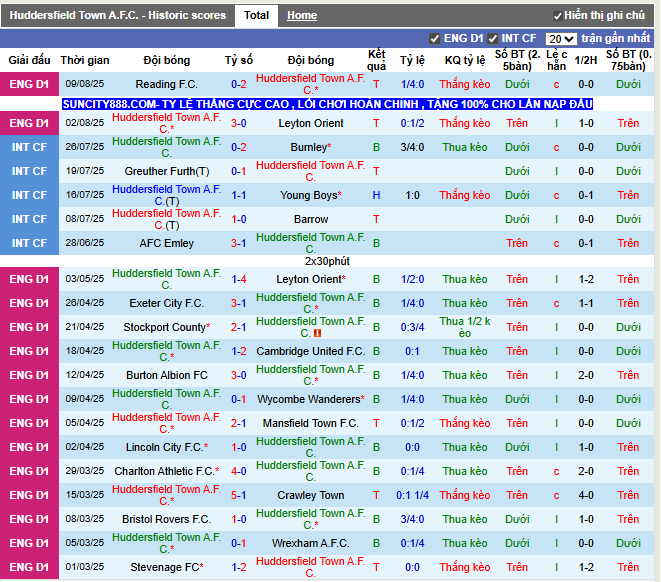Screen dimensions: 661x582
Task: Switch to the Total tab
Action: [x=256, y=16]
